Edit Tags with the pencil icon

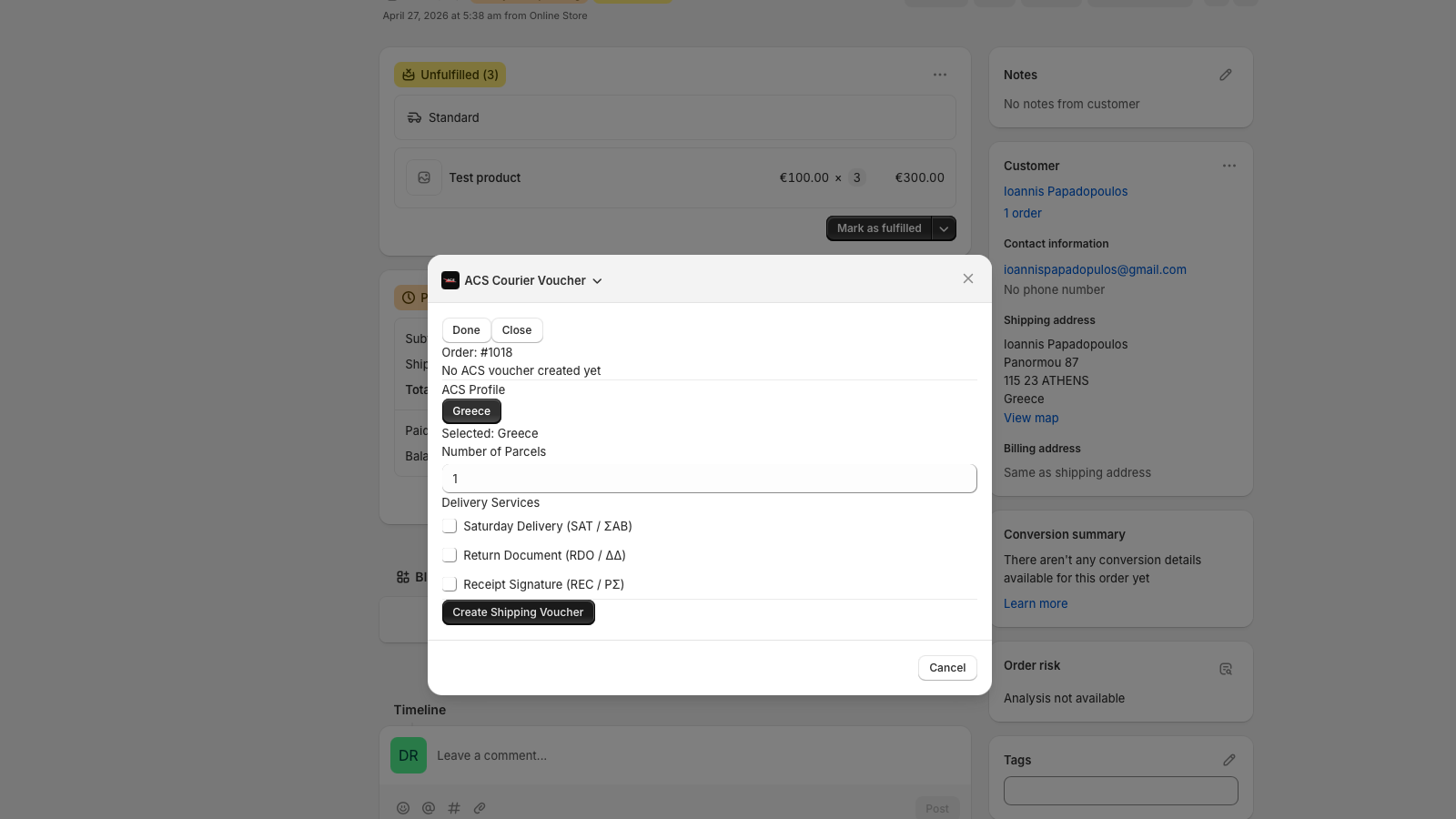pyautogui.click(x=1229, y=760)
